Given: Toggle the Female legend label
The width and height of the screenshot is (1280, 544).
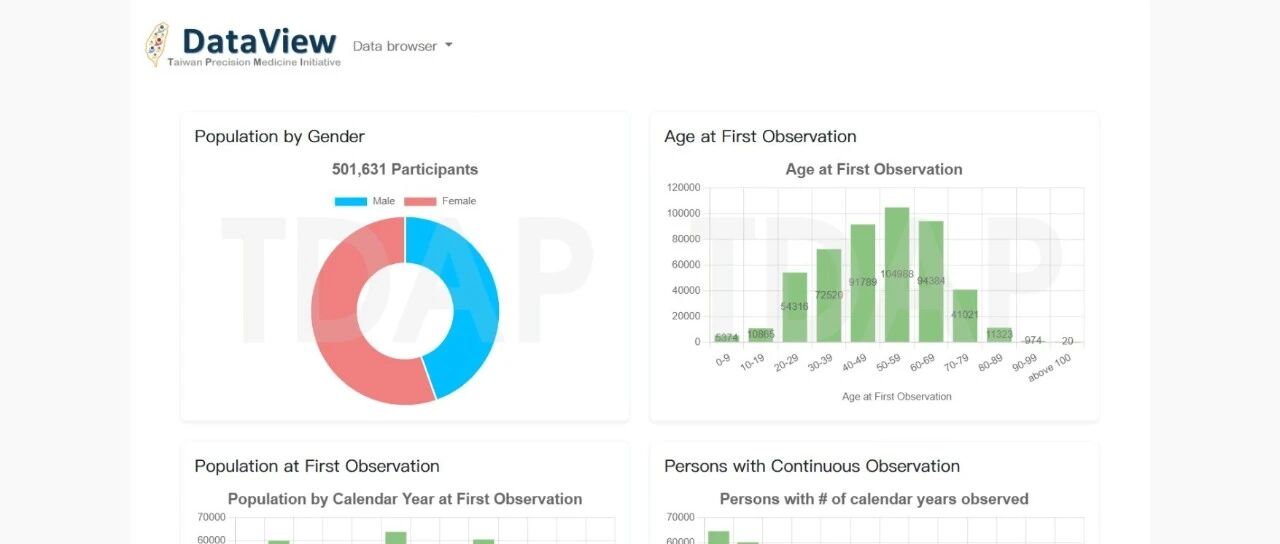Looking at the screenshot, I should [x=459, y=201].
